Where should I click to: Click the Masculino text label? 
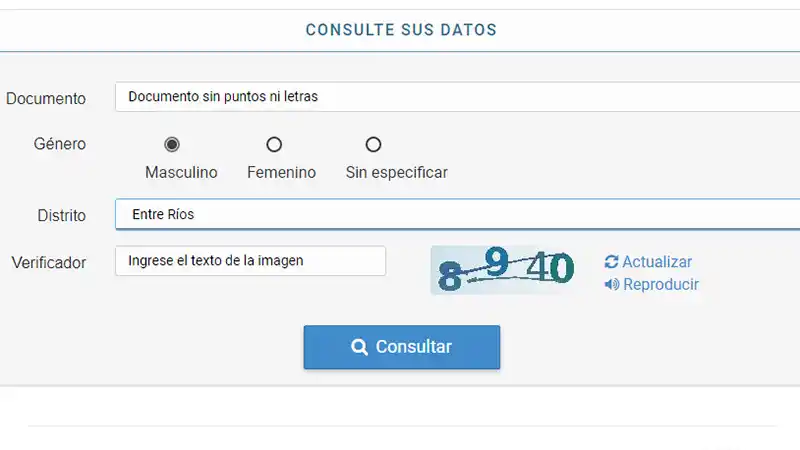coord(181,172)
